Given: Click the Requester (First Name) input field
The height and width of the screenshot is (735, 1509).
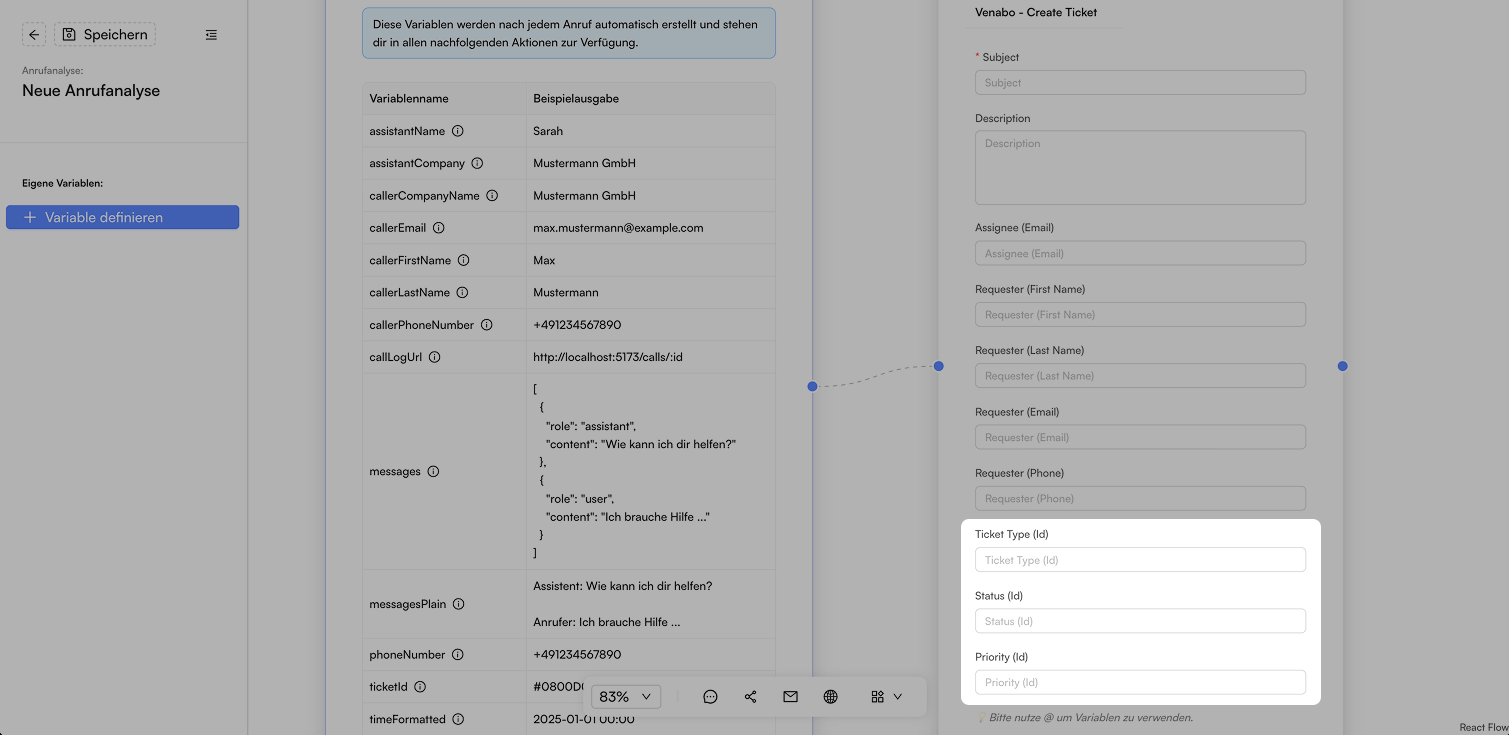Looking at the screenshot, I should (x=1140, y=314).
